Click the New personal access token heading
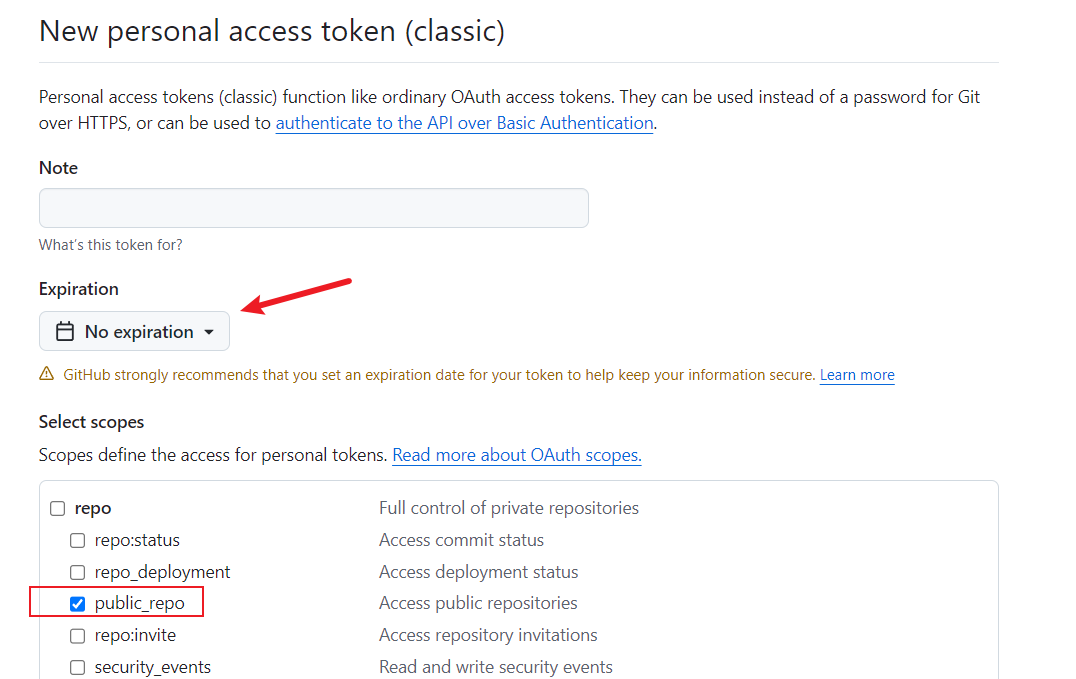 coord(271,31)
